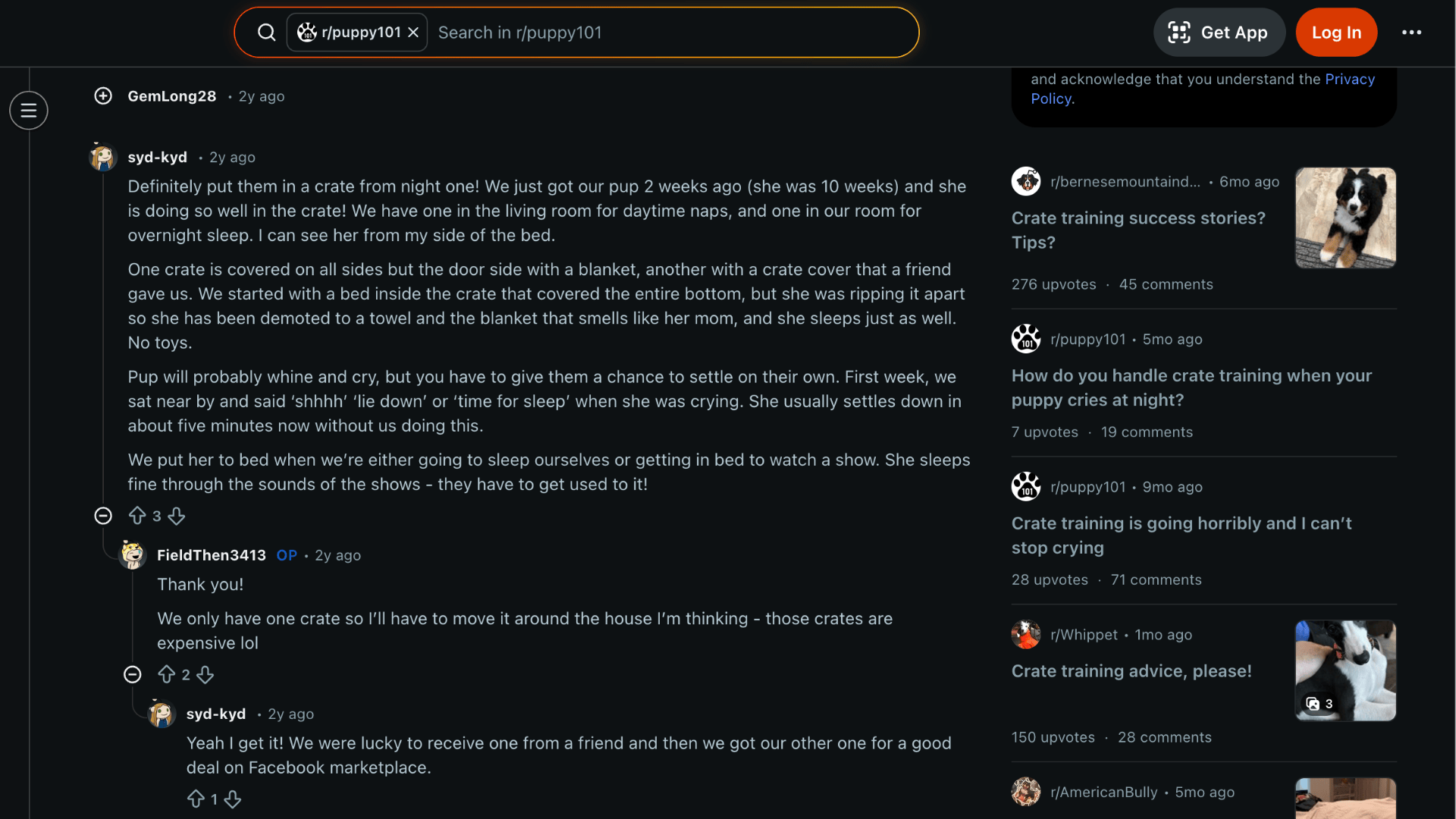Click the QR code icon on Get App
Viewport: 1456px width, 819px height.
1180,32
